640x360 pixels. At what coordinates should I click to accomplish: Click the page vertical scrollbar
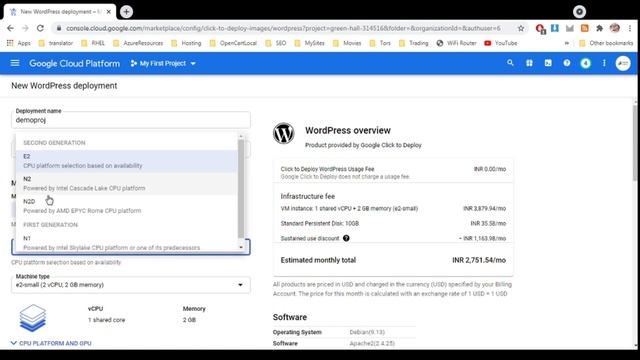click(x=635, y=142)
